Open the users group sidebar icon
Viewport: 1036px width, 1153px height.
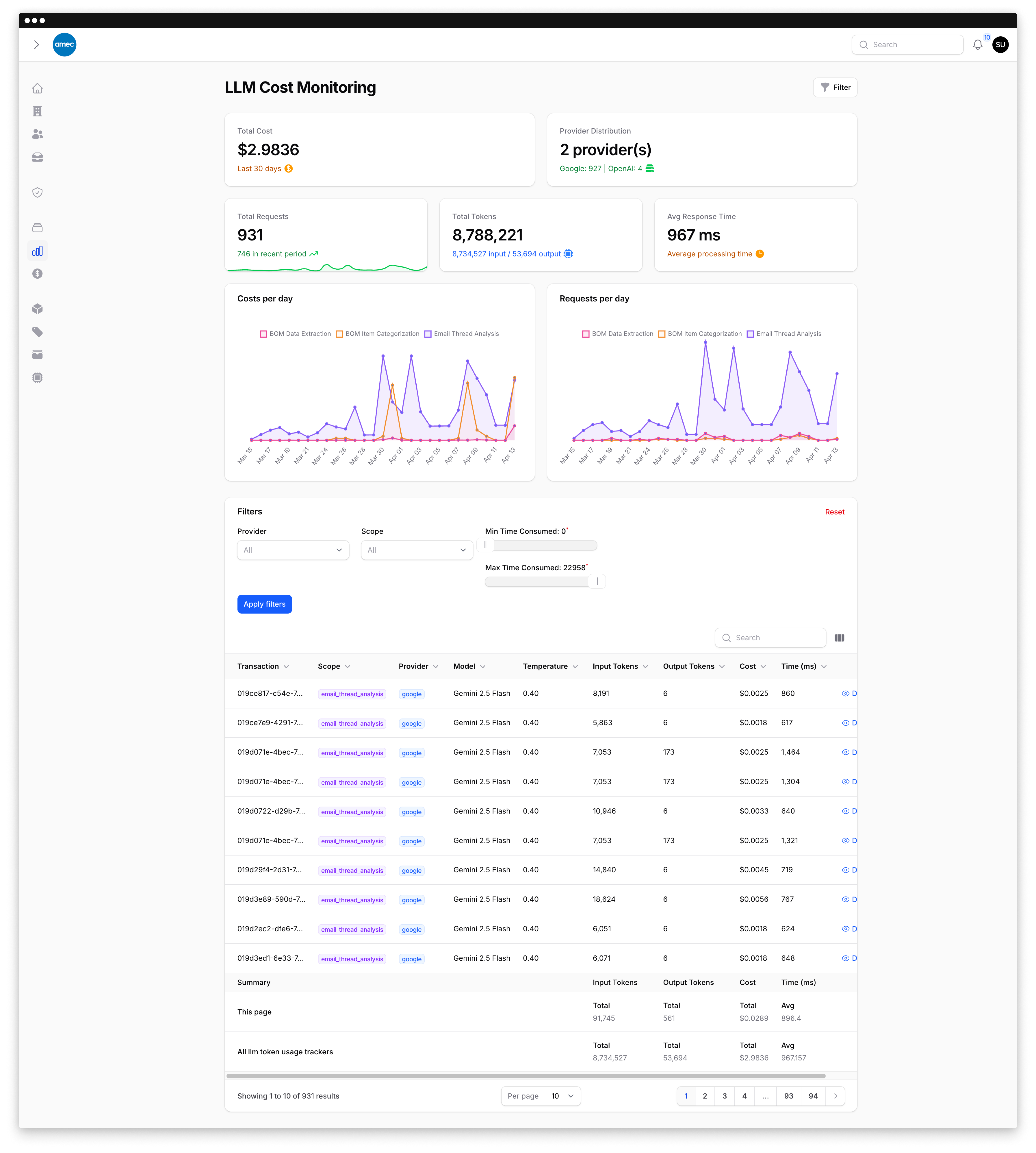point(38,134)
